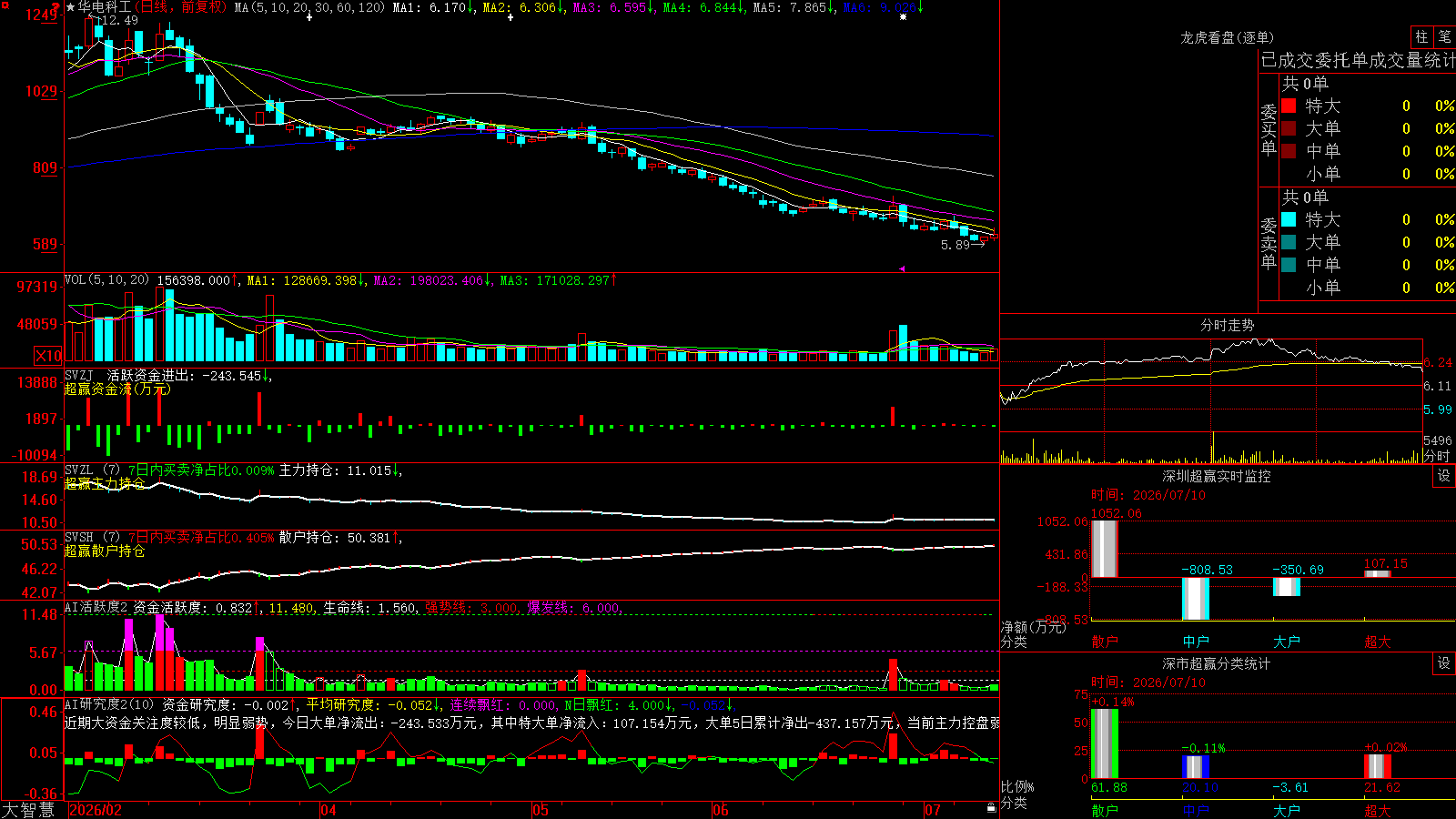The width and height of the screenshot is (1456, 819).
Task: Click the cyan 特大 sell-order color swatch
Action: click(x=1289, y=219)
